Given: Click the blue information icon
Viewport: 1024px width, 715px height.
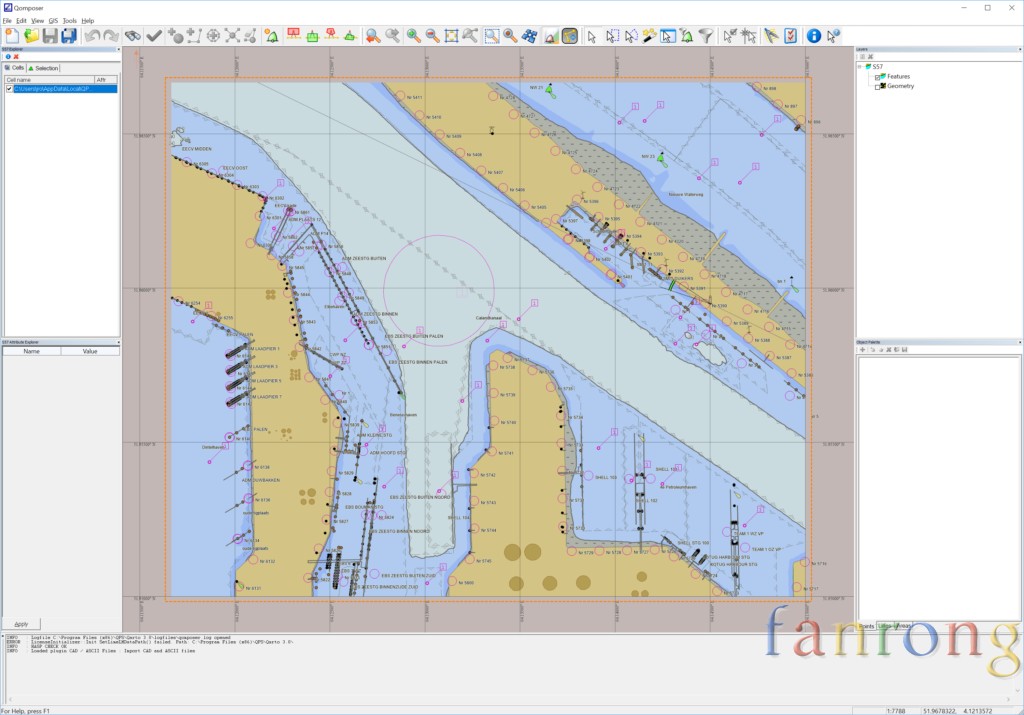Looking at the screenshot, I should click(x=814, y=36).
